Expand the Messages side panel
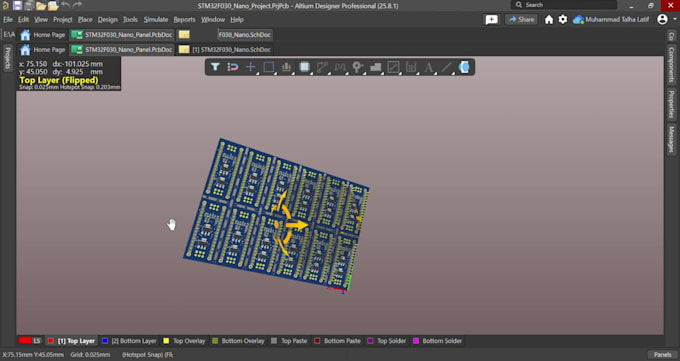The height and width of the screenshot is (361, 680). [x=671, y=139]
